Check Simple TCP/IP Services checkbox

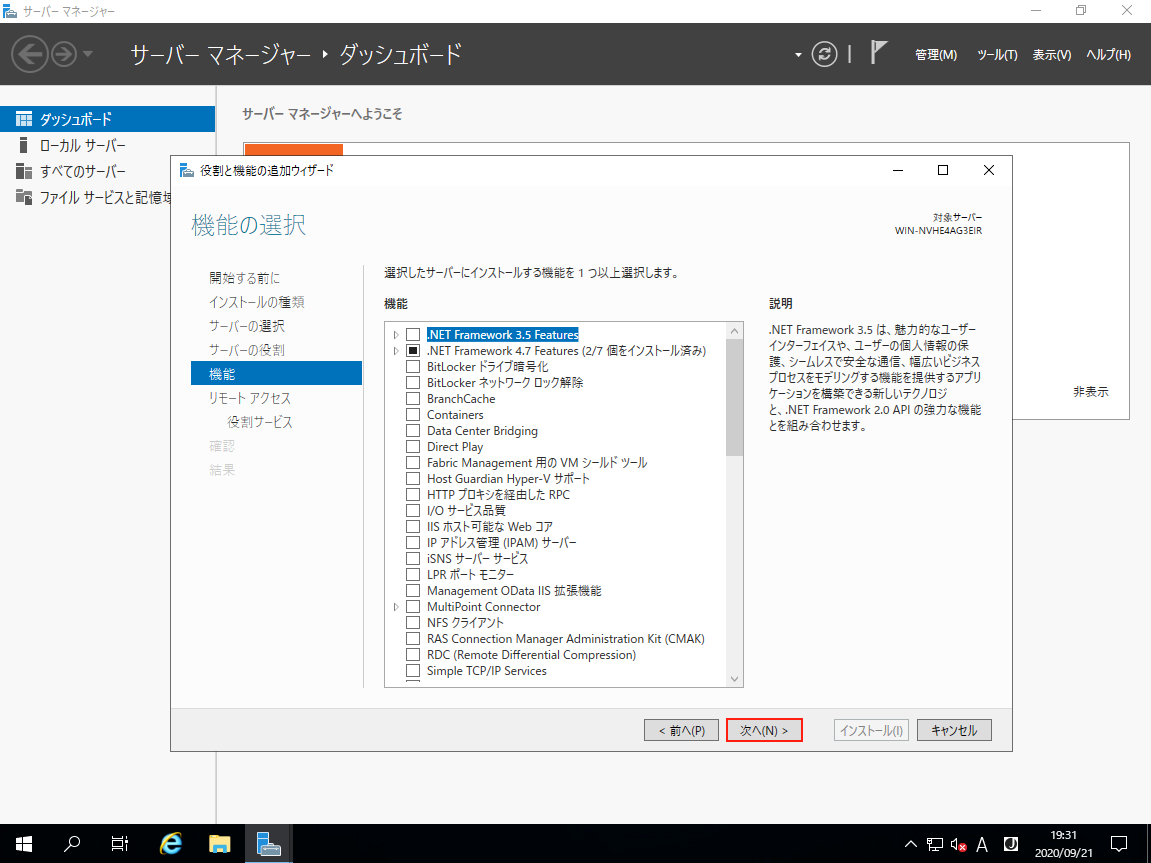pyautogui.click(x=413, y=671)
